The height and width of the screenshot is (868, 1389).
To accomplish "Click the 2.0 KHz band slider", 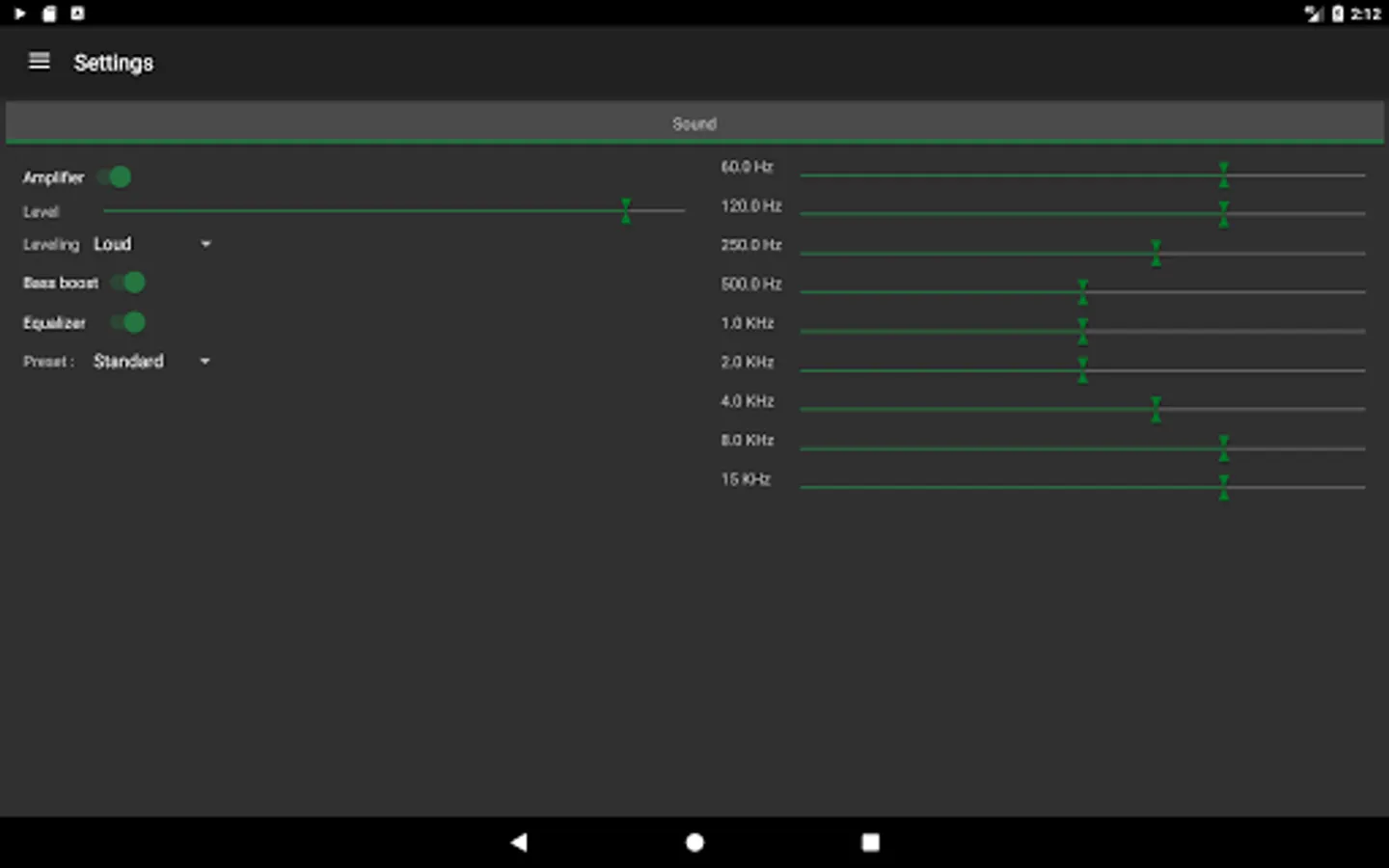I will coord(1082,369).
